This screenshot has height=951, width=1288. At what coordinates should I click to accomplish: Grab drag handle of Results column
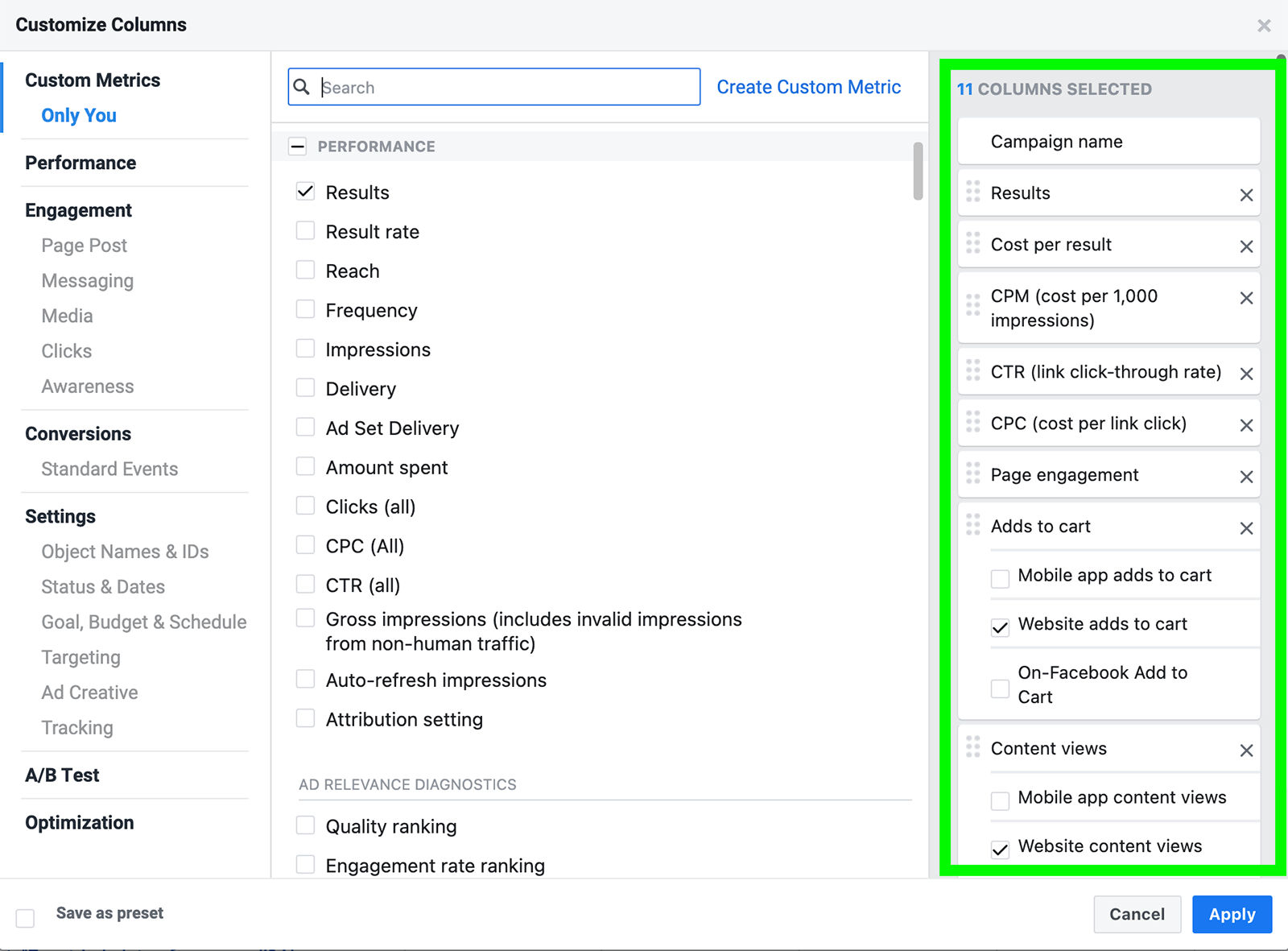click(973, 192)
